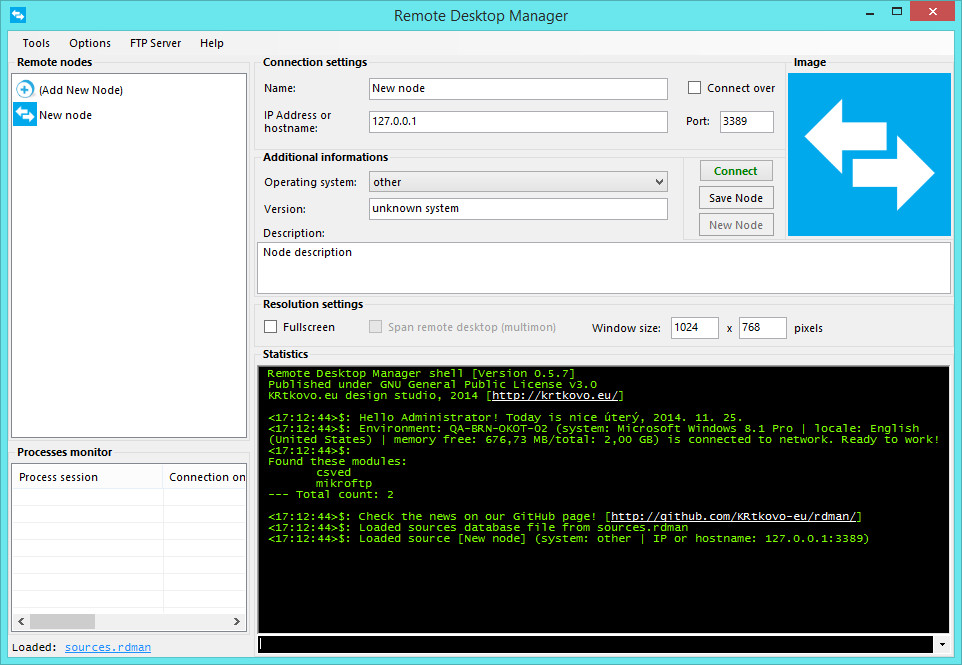Toggle Span remote desktop (multimon) checkbox
This screenshot has height=665, width=962.
[375, 327]
